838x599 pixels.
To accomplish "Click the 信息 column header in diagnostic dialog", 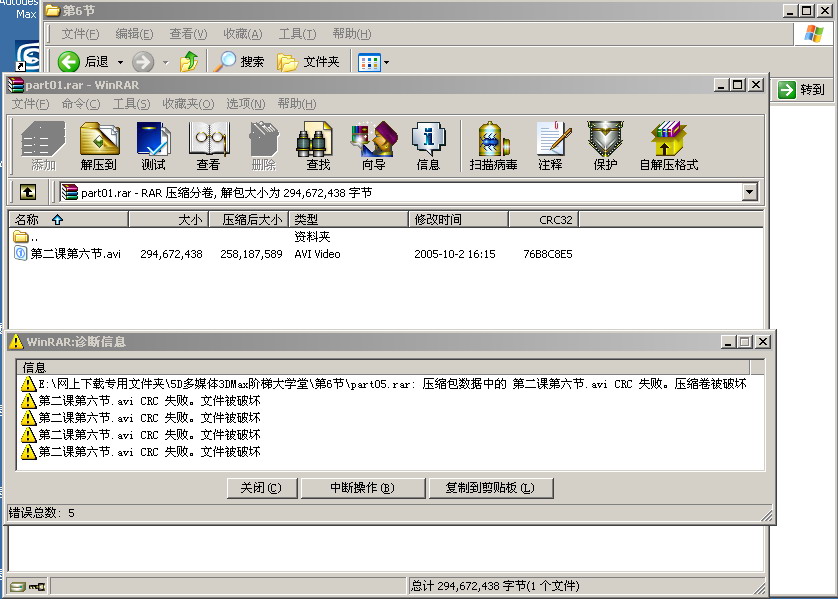I will pos(383,367).
